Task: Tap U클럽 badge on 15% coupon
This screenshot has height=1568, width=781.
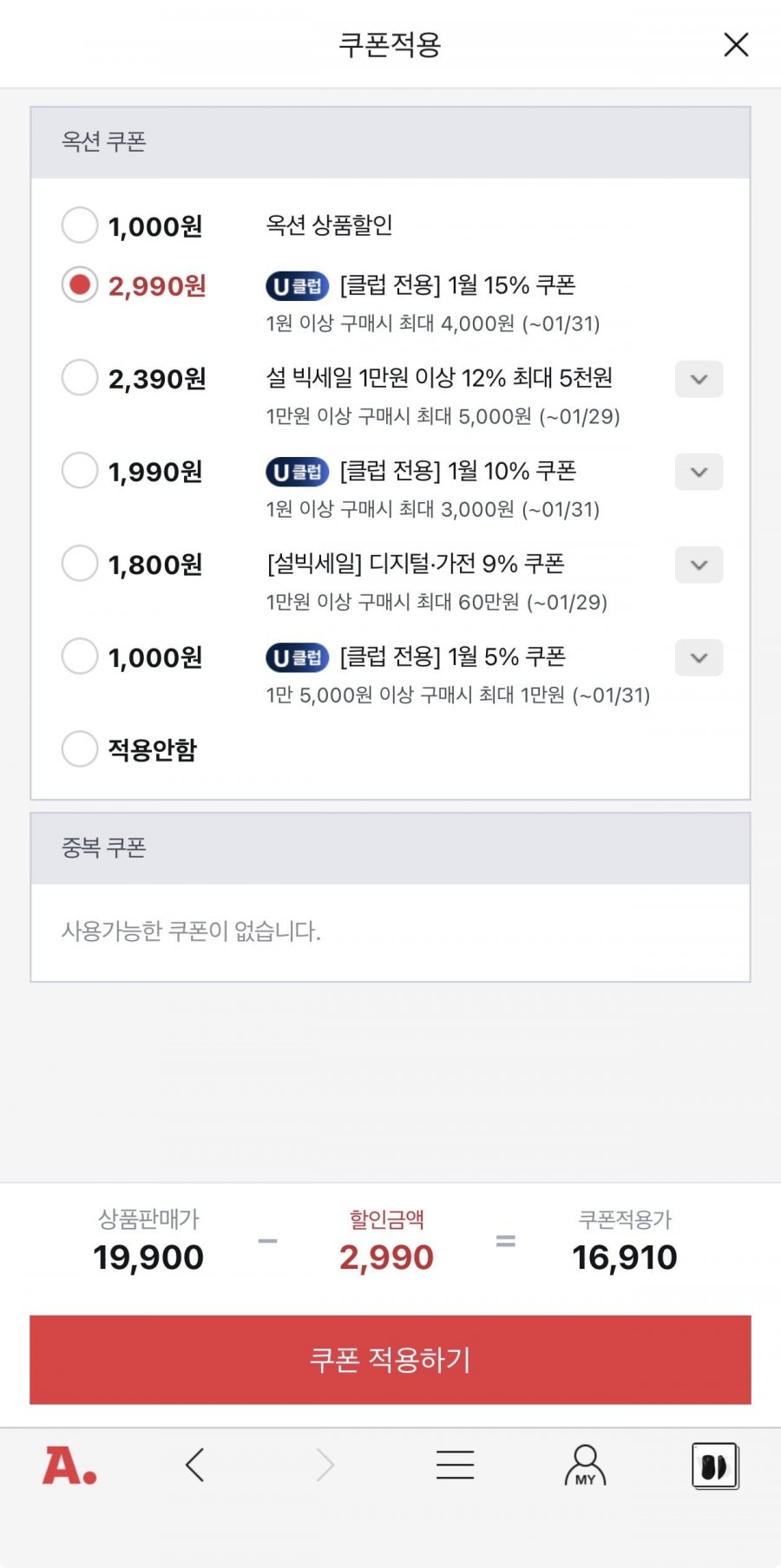Action: tap(297, 285)
